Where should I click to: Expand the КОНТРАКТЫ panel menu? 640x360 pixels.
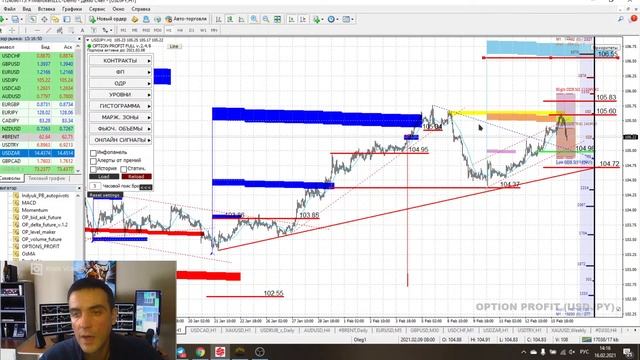[120, 60]
